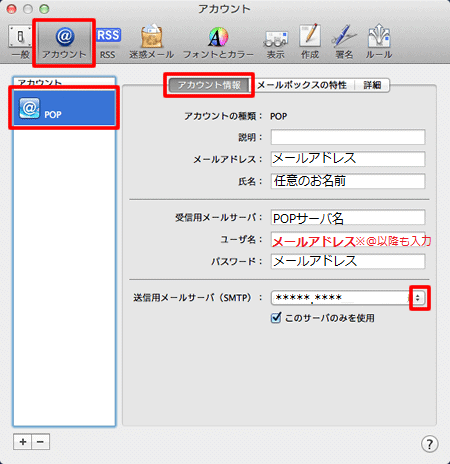Screen dimensions: 450x464
Task: Open the 作成 composing preferences icon
Action: pyautogui.click(x=310, y=42)
